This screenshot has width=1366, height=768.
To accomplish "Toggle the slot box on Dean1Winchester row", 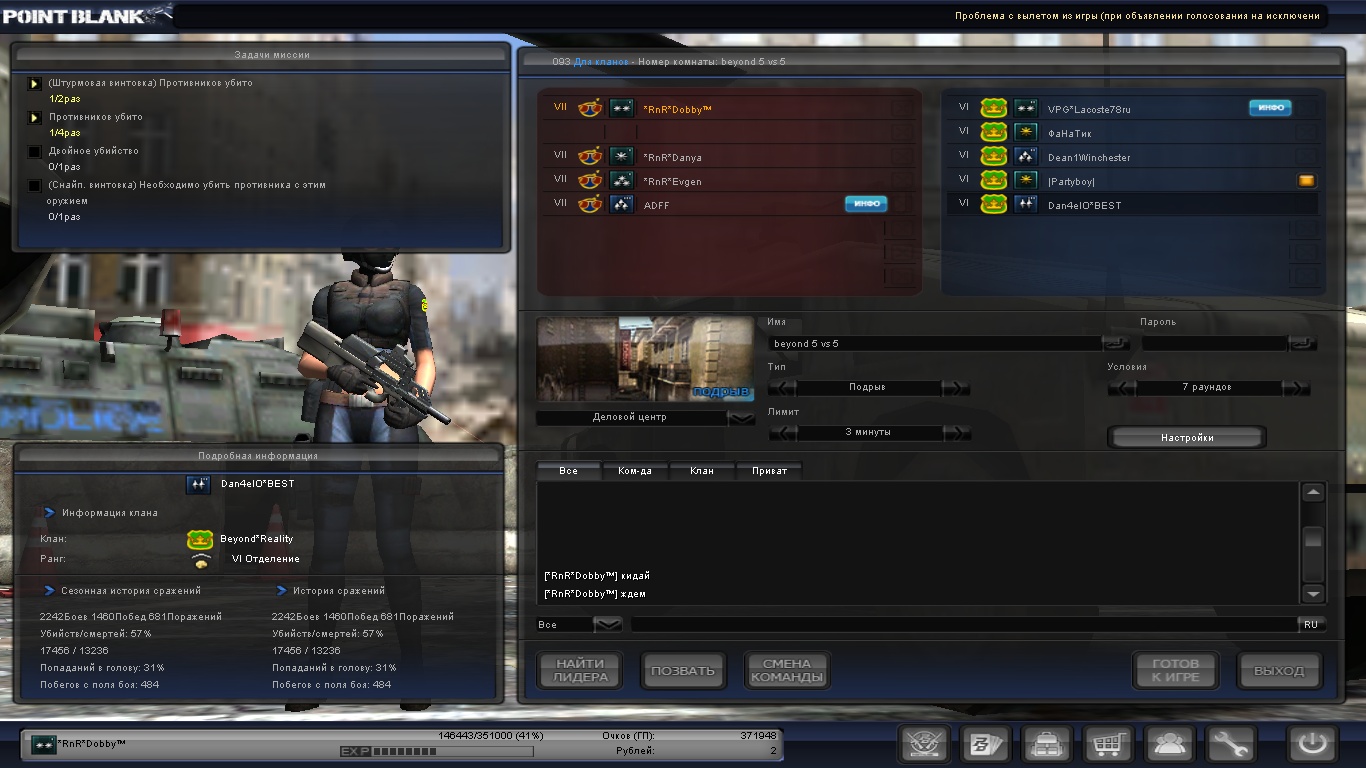I will (x=1306, y=156).
